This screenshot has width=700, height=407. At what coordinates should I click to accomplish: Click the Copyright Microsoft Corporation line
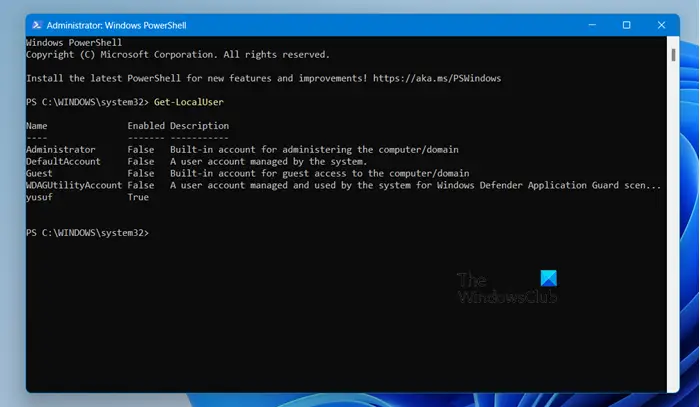(178, 54)
